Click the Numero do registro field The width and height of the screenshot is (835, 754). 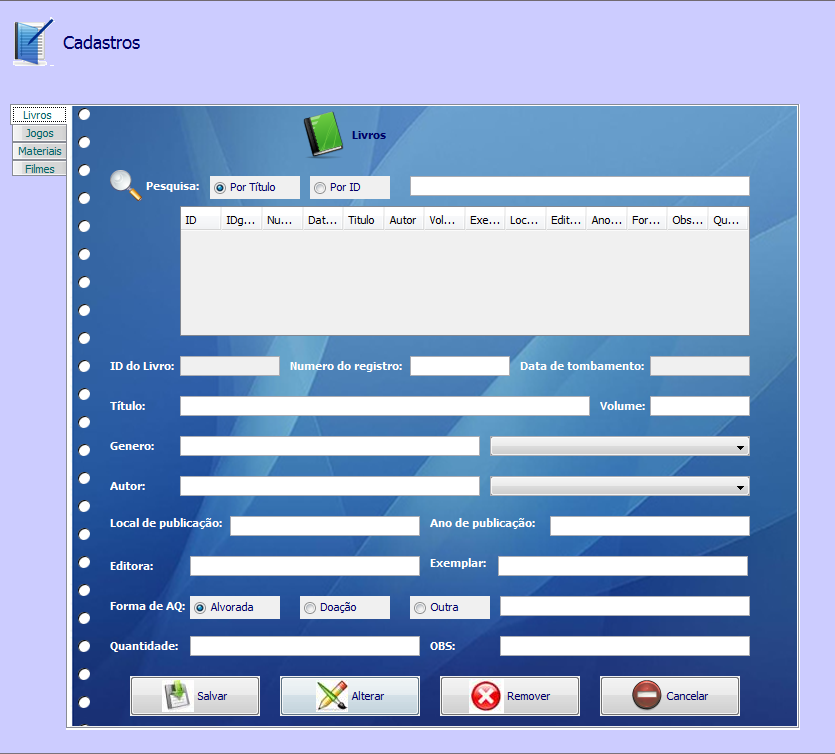460,366
